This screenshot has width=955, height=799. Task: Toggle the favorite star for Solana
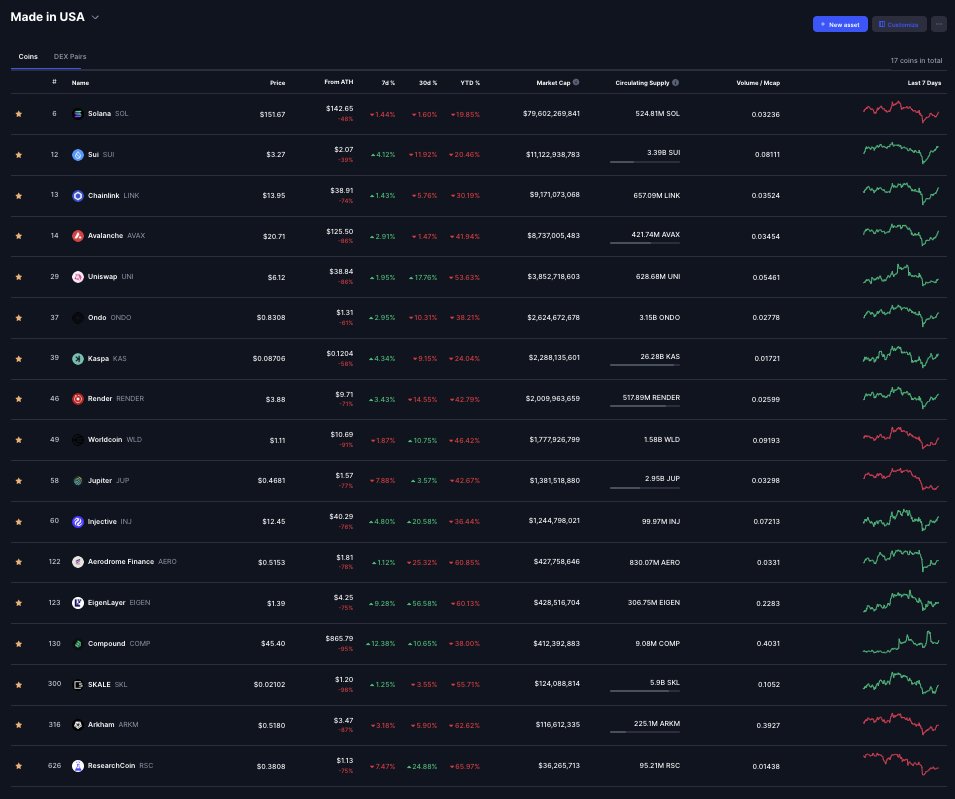point(19,114)
